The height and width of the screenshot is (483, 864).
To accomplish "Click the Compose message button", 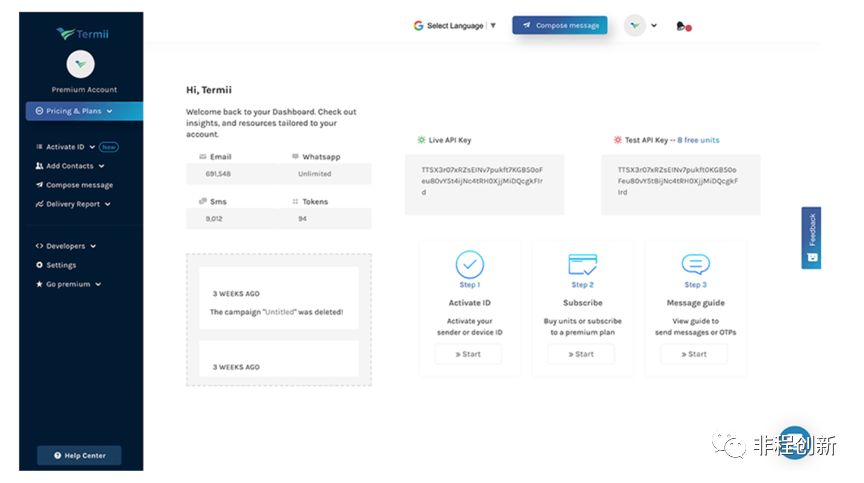I will click(560, 25).
